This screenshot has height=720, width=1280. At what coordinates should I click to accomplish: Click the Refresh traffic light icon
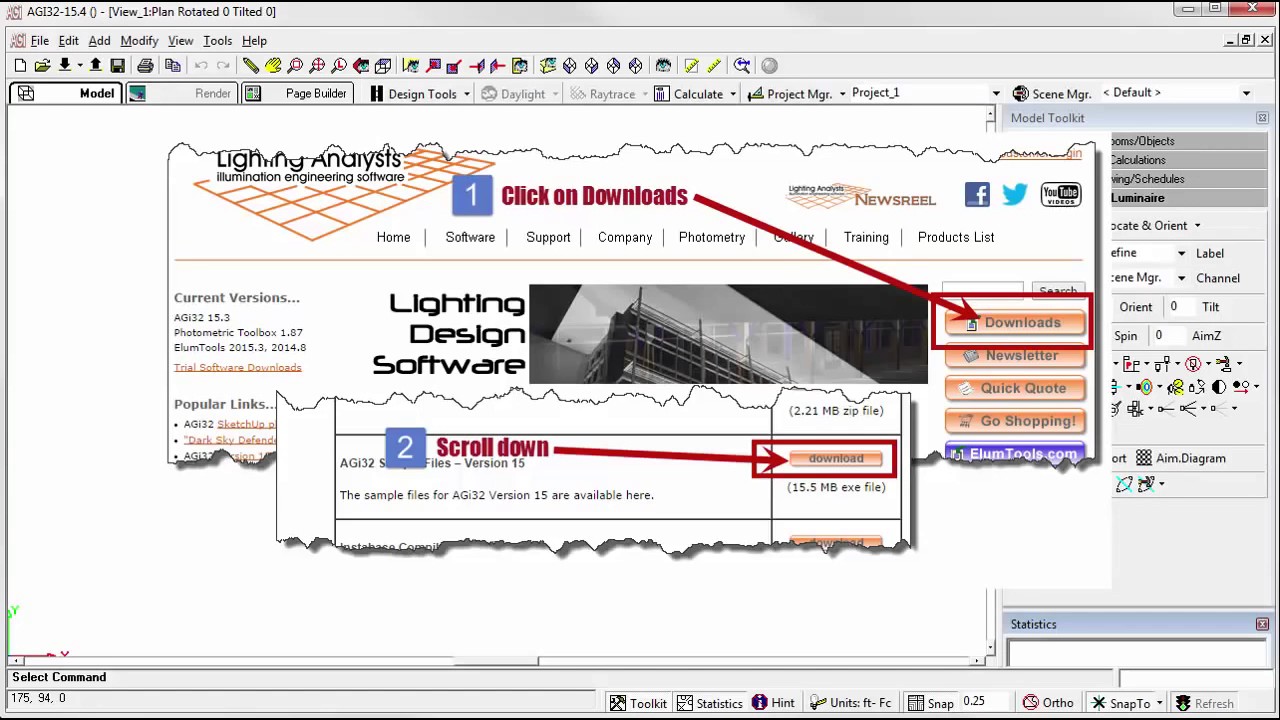1183,703
